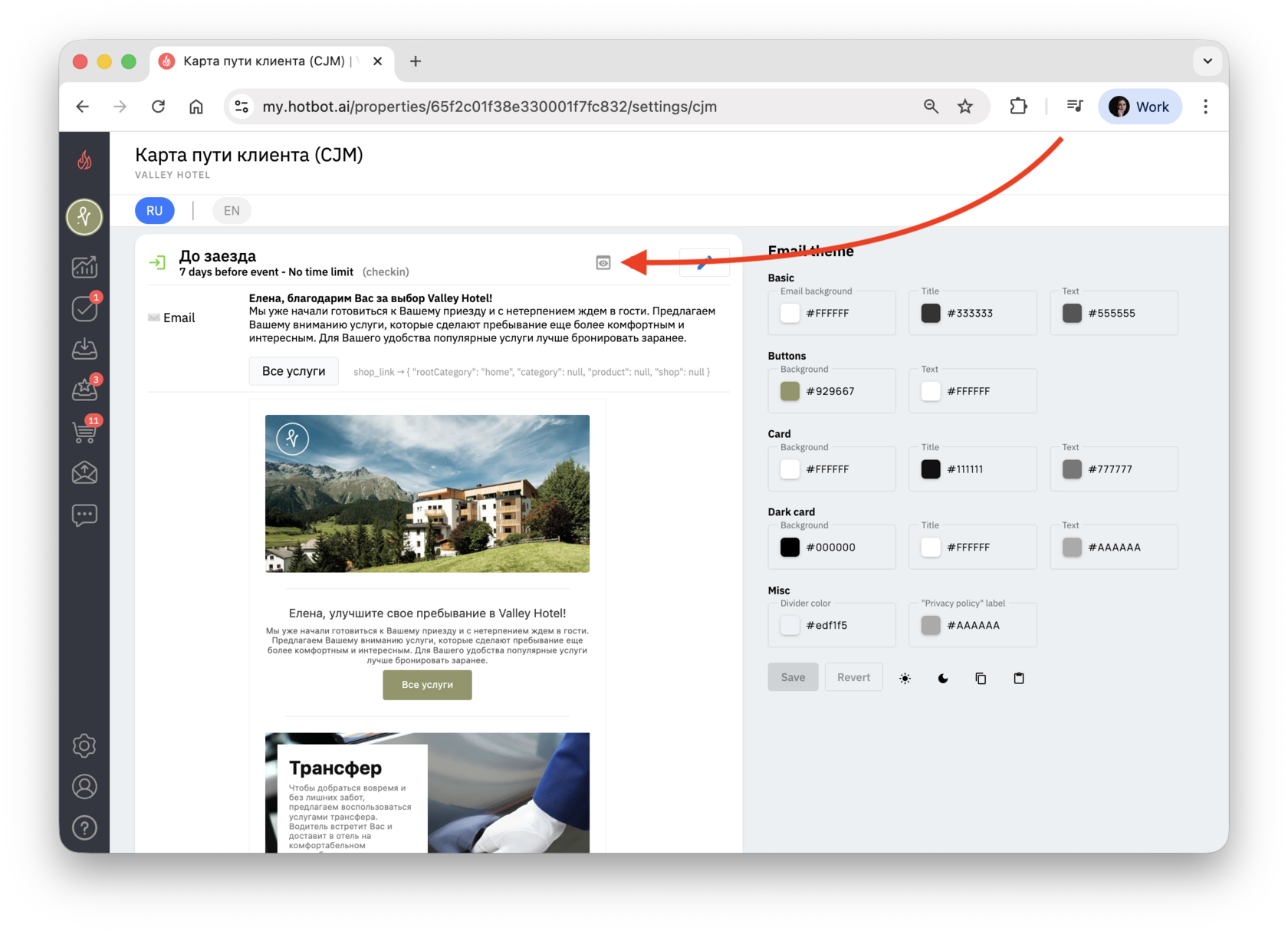Open the user profile icon in sidebar
This screenshot has width=1288, height=931.
[x=84, y=787]
